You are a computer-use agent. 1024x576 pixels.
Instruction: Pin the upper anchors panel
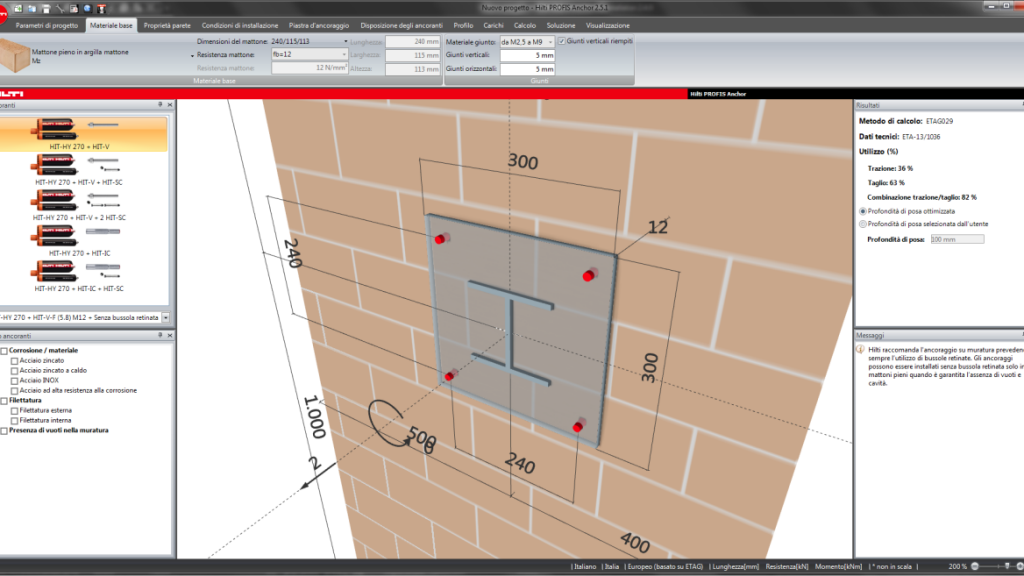[160, 104]
